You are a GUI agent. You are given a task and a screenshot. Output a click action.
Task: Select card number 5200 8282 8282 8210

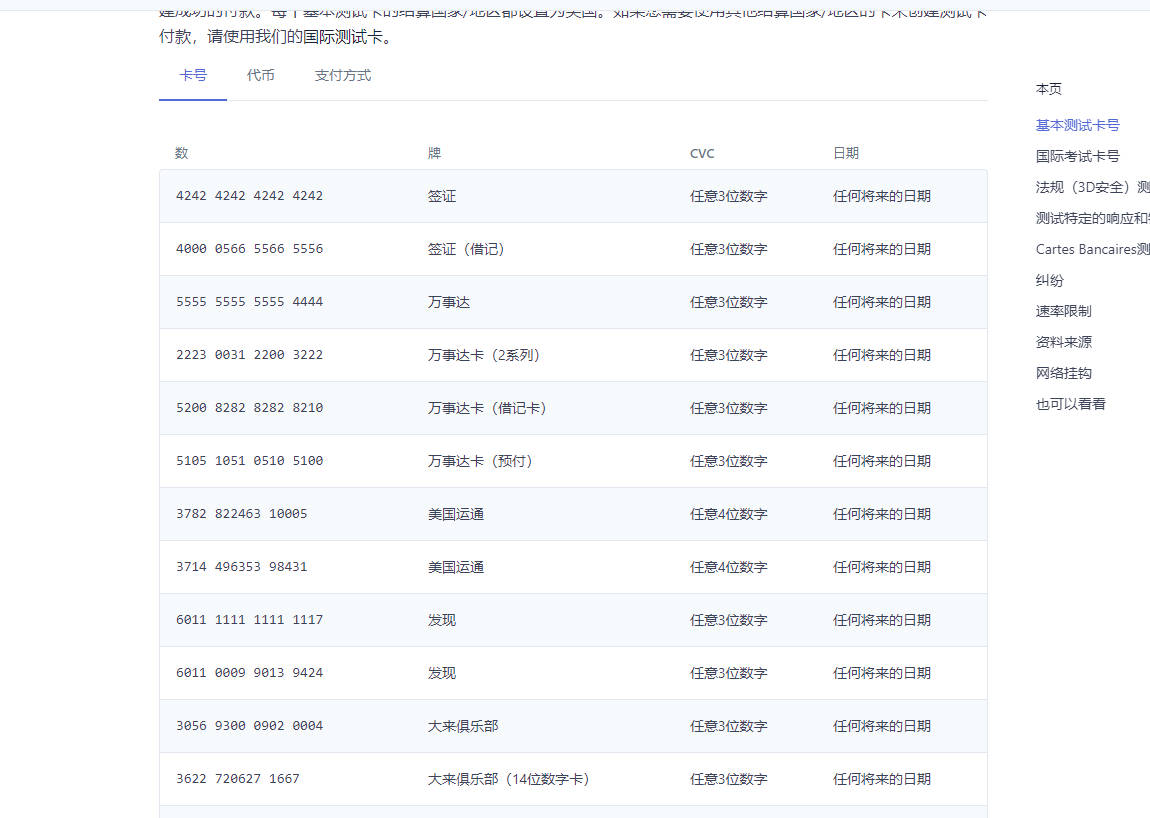click(249, 408)
